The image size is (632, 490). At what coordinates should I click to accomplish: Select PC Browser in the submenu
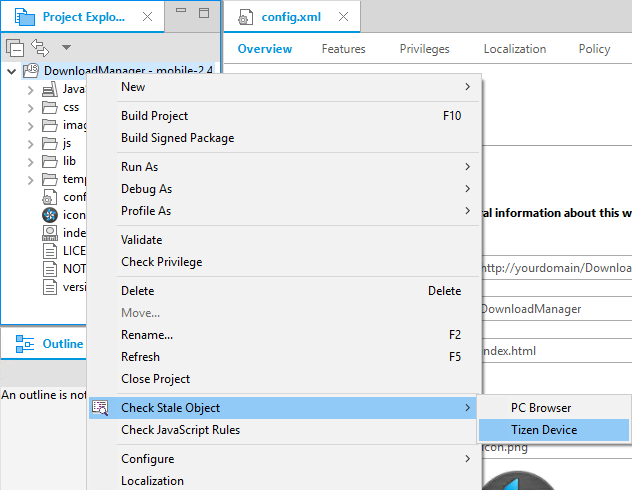coord(541,408)
